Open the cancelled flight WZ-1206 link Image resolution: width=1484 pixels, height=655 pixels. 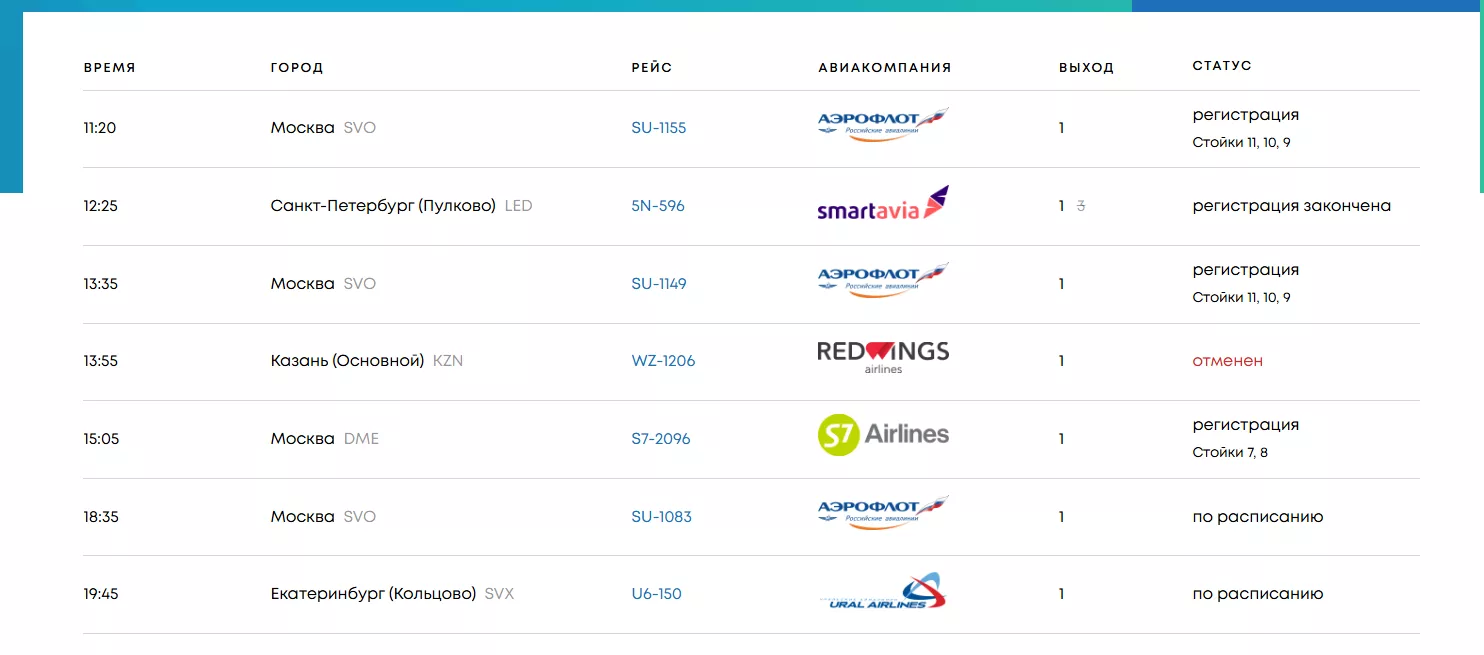coord(663,361)
